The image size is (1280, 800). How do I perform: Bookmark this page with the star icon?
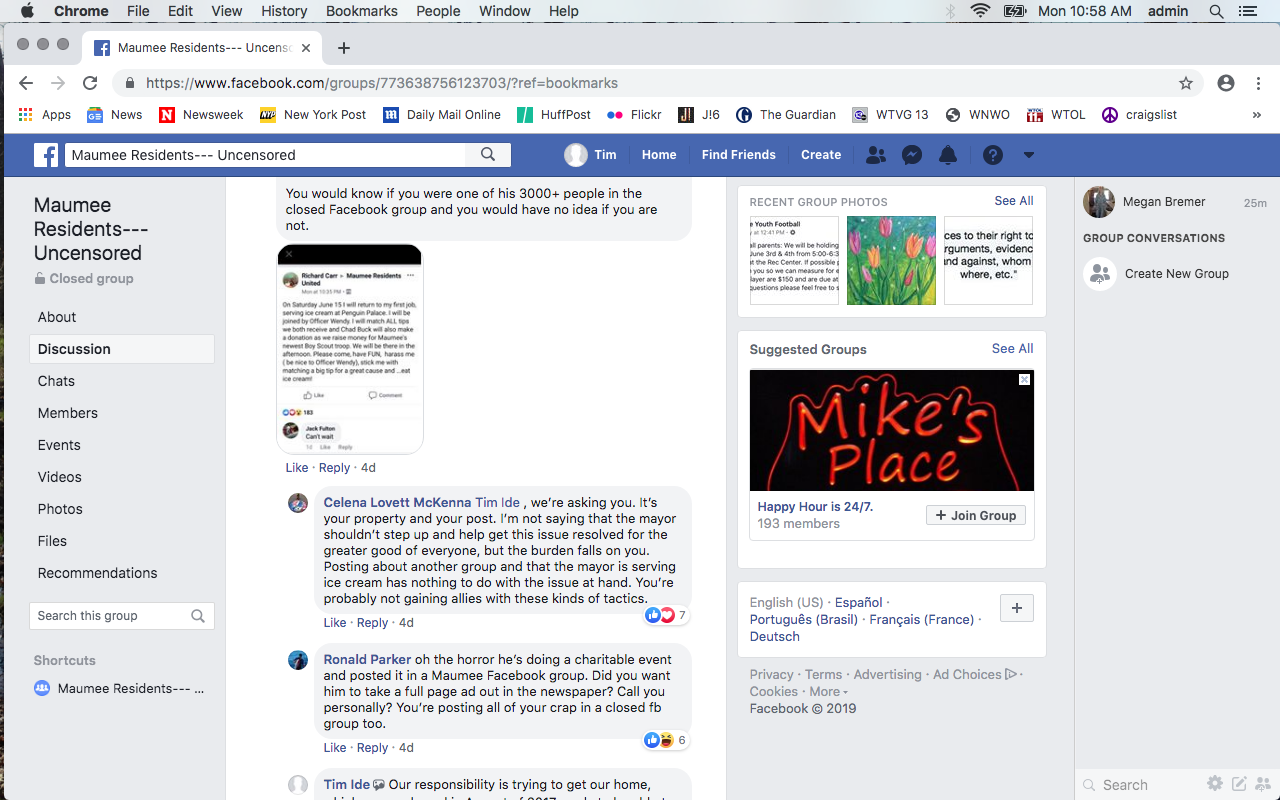(x=1186, y=83)
